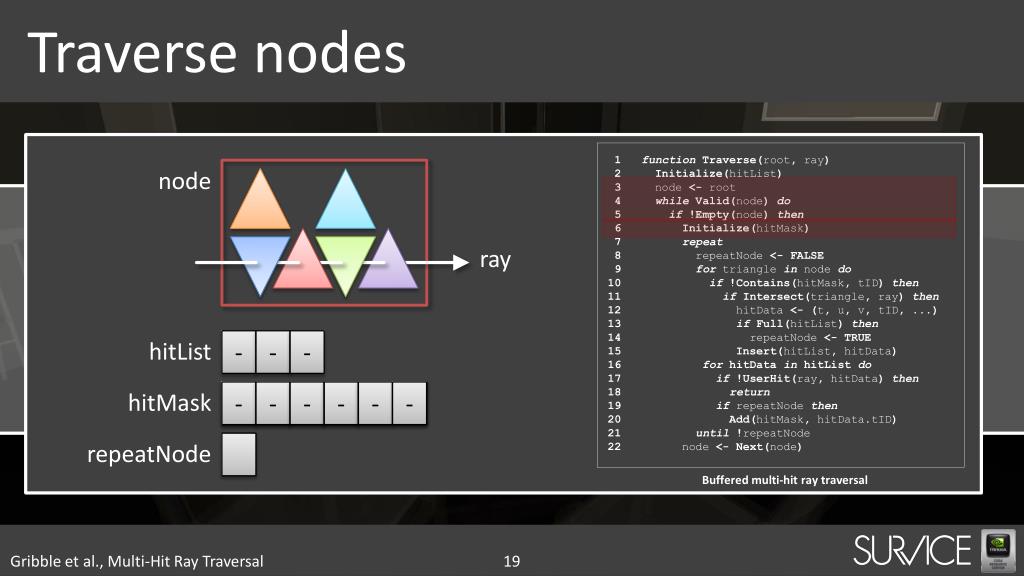The width and height of the screenshot is (1024, 576).
Task: Click code line 'Insert(hitList, hitData)'
Action: tap(816, 352)
